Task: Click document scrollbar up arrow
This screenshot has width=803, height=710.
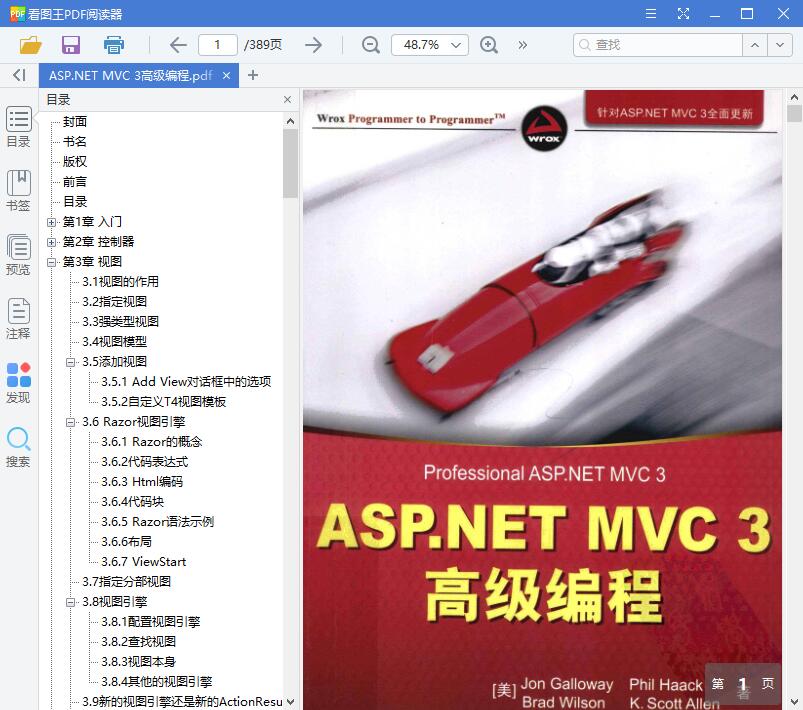Action: pyautogui.click(x=794, y=97)
